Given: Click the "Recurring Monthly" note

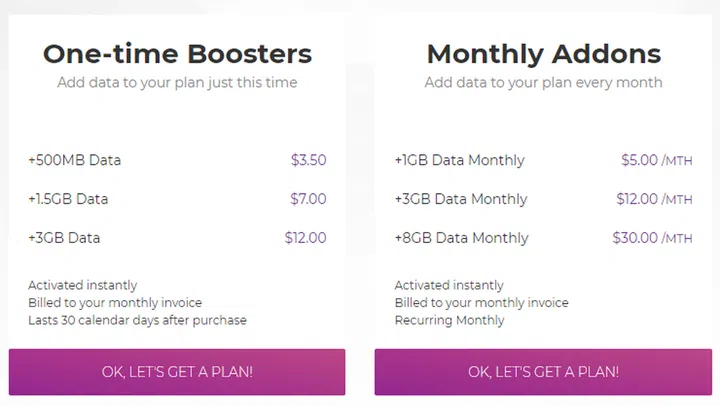Looking at the screenshot, I should tap(449, 320).
